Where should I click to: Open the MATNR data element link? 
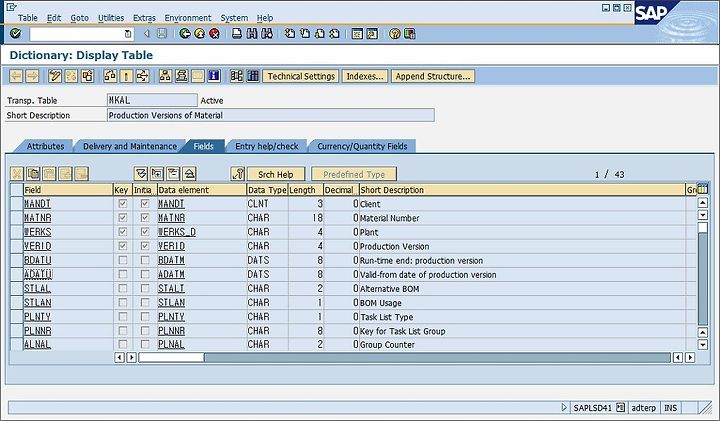point(171,218)
